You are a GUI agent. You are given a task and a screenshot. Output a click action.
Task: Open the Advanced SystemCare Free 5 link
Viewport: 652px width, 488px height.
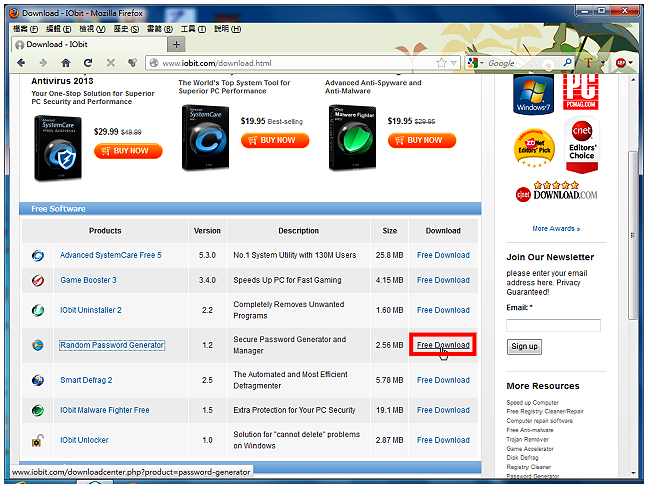[x=111, y=255]
